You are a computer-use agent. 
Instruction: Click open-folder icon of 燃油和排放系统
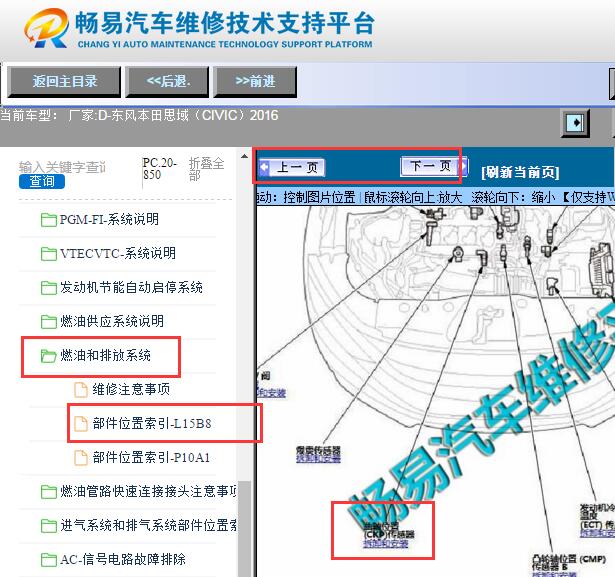click(x=49, y=356)
